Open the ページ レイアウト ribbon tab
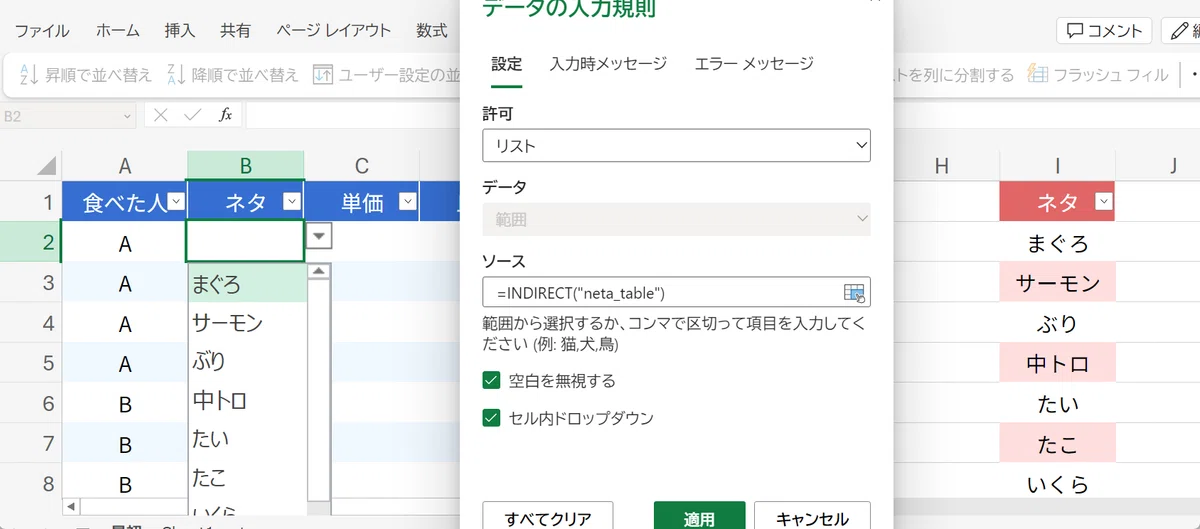Viewport: 1200px width, 529px height. click(x=334, y=30)
